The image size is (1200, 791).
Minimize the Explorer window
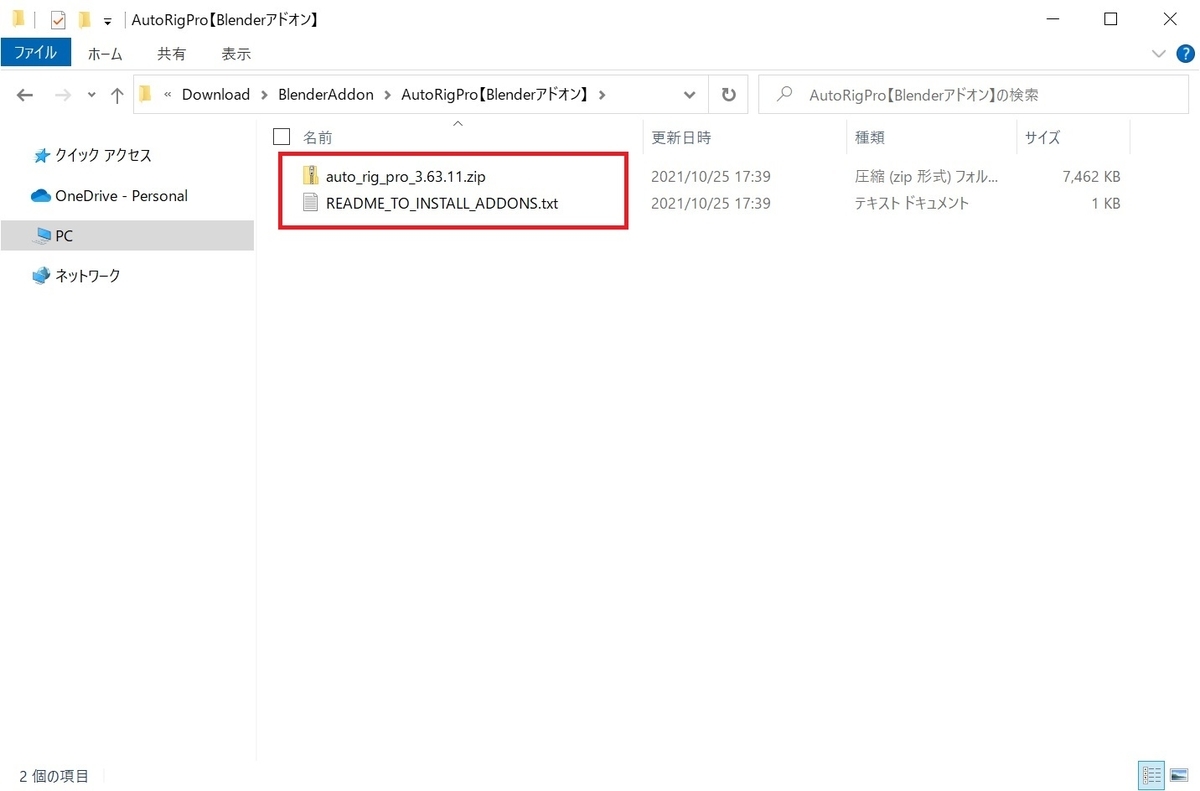click(x=1053, y=19)
